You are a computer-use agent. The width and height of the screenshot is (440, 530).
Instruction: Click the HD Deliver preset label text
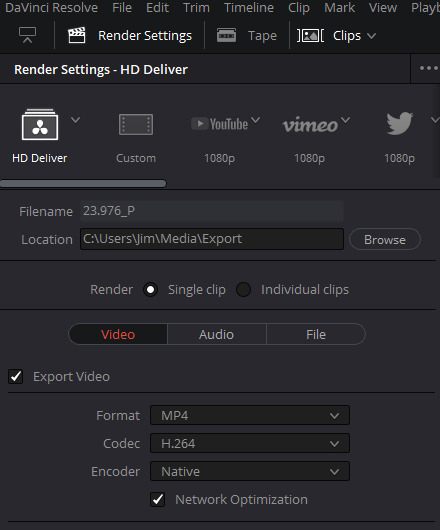(x=40, y=158)
